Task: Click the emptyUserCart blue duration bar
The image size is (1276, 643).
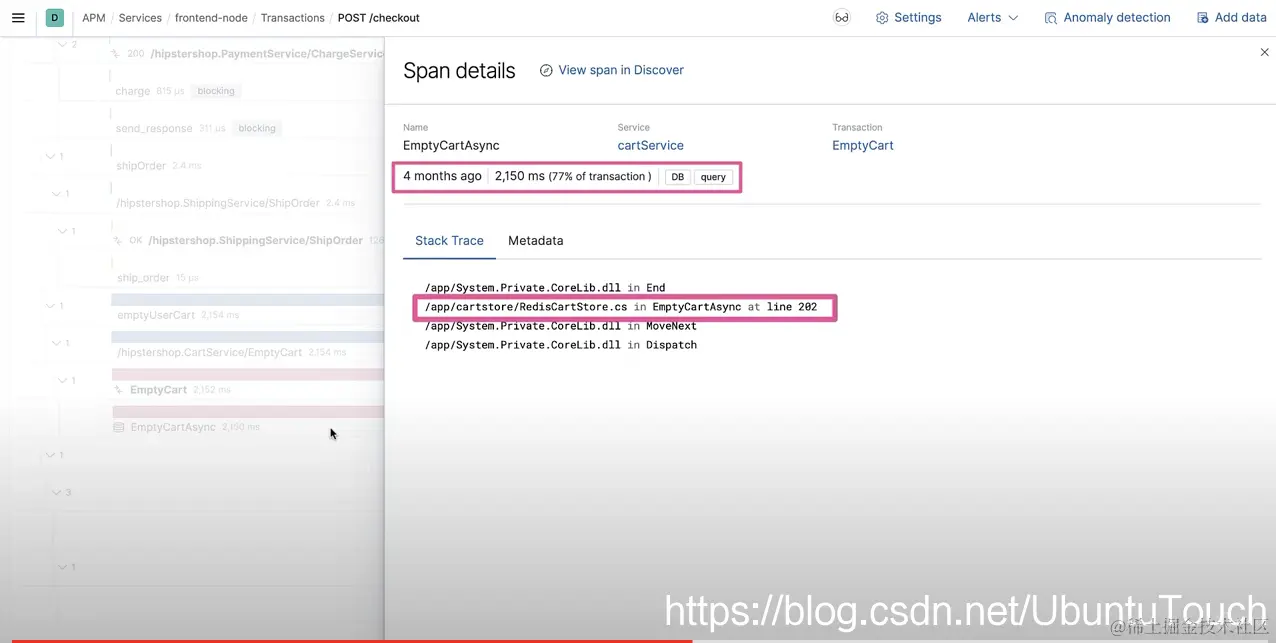Action: (x=247, y=299)
